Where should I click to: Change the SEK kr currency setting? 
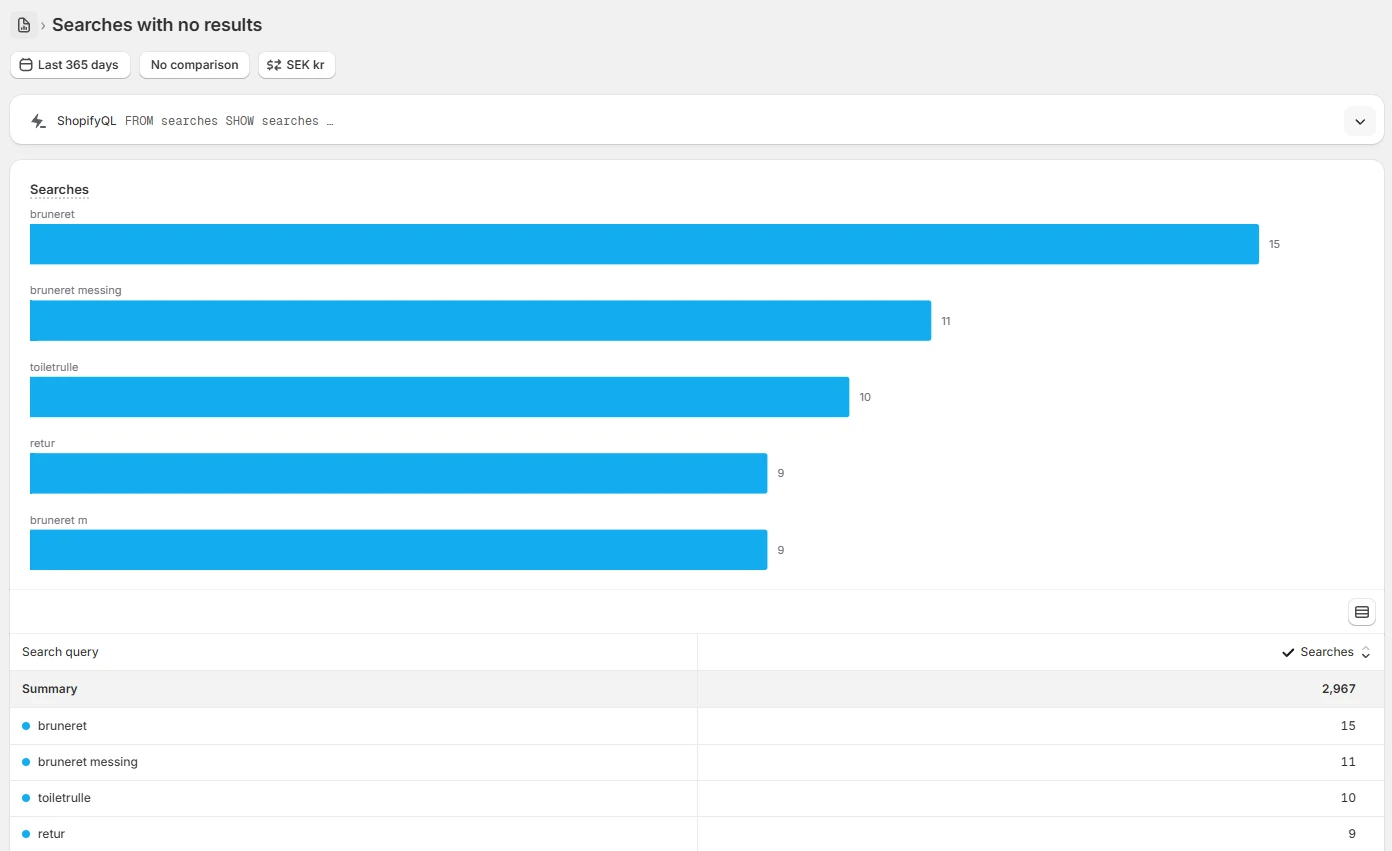[297, 65]
